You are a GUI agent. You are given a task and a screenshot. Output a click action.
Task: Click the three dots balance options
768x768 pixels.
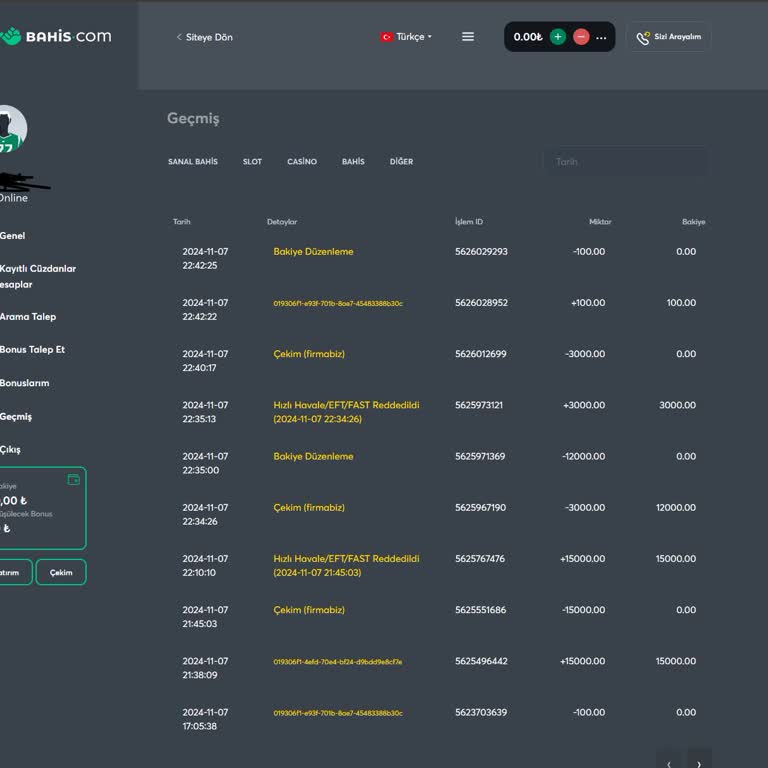point(601,37)
